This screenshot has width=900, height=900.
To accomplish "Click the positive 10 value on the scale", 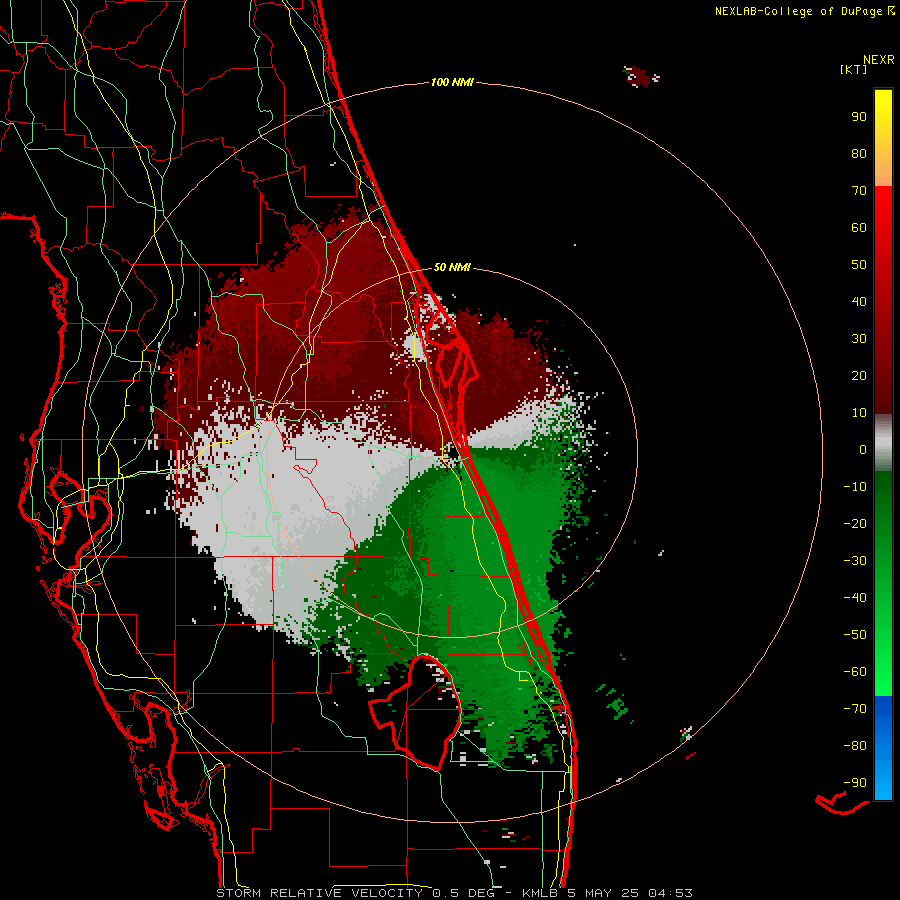I will point(859,413).
